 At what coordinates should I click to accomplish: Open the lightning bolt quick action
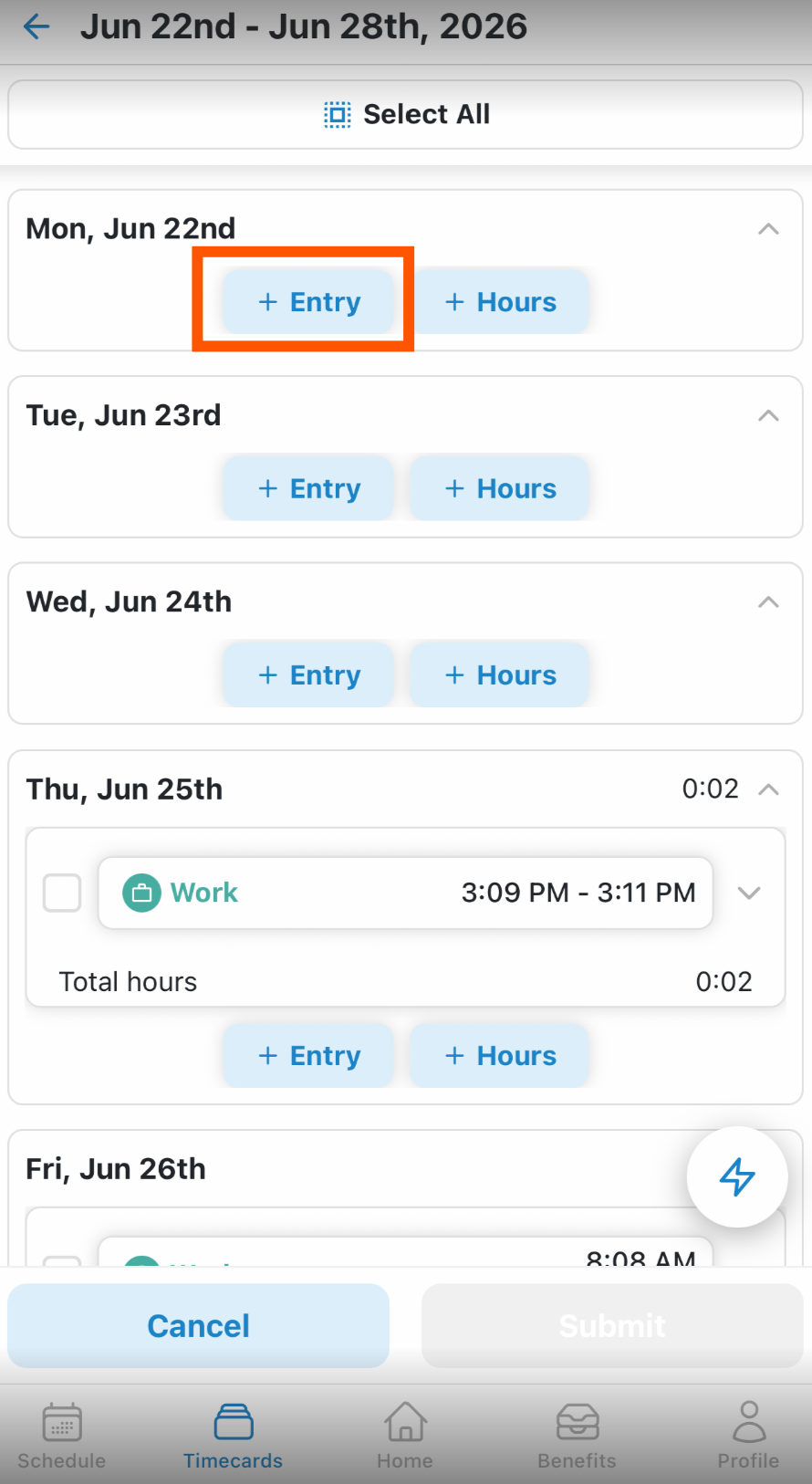point(737,1176)
